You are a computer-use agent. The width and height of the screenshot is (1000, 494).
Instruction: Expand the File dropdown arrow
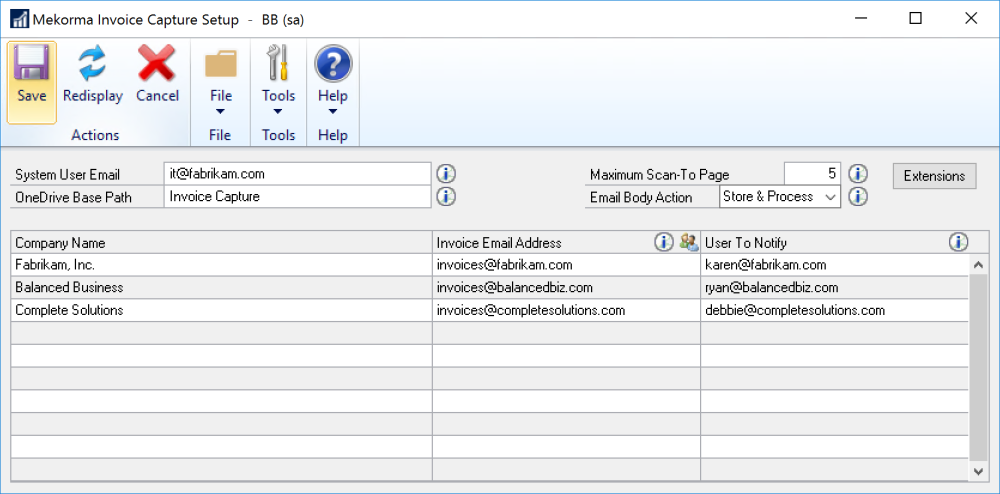coord(221,112)
